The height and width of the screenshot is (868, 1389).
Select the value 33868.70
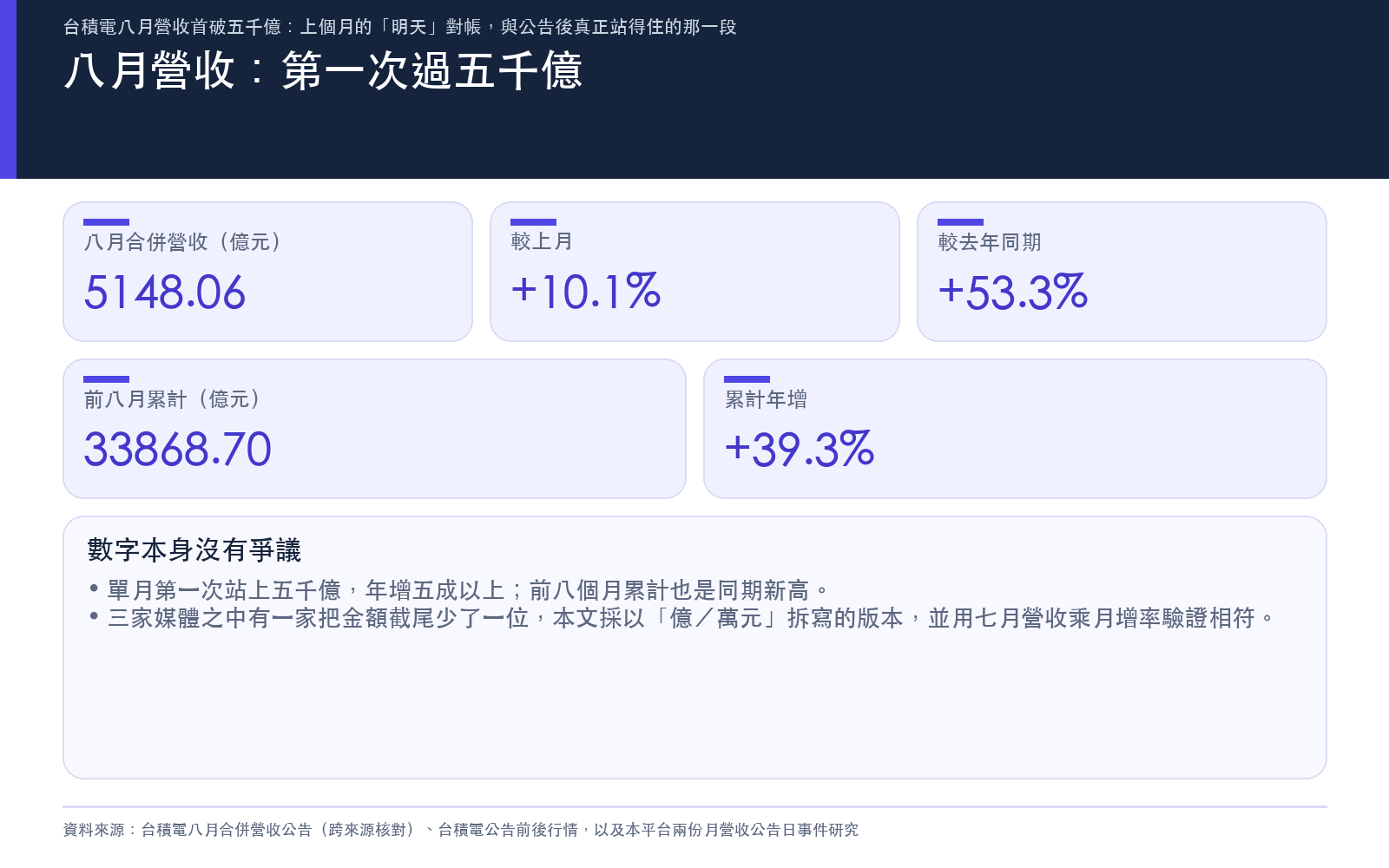[x=178, y=450]
